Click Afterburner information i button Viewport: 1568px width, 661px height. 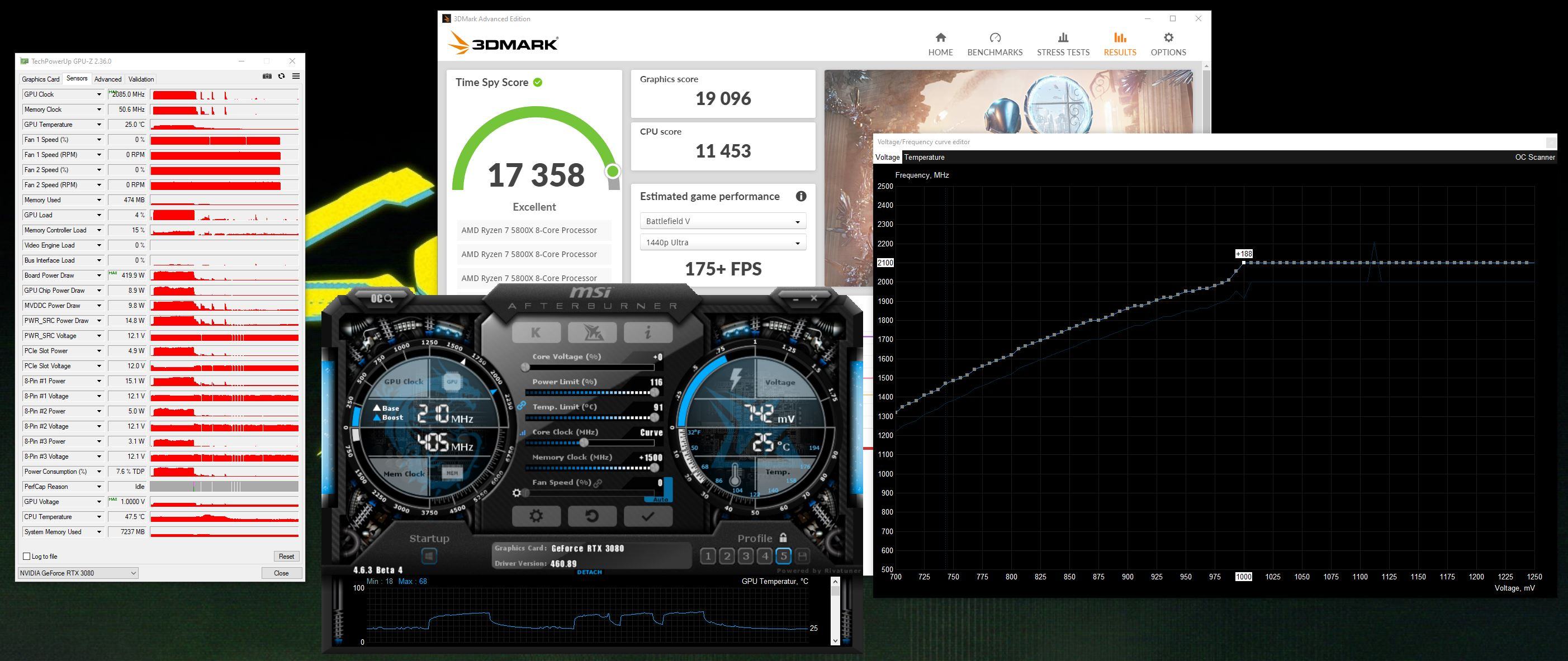click(648, 332)
